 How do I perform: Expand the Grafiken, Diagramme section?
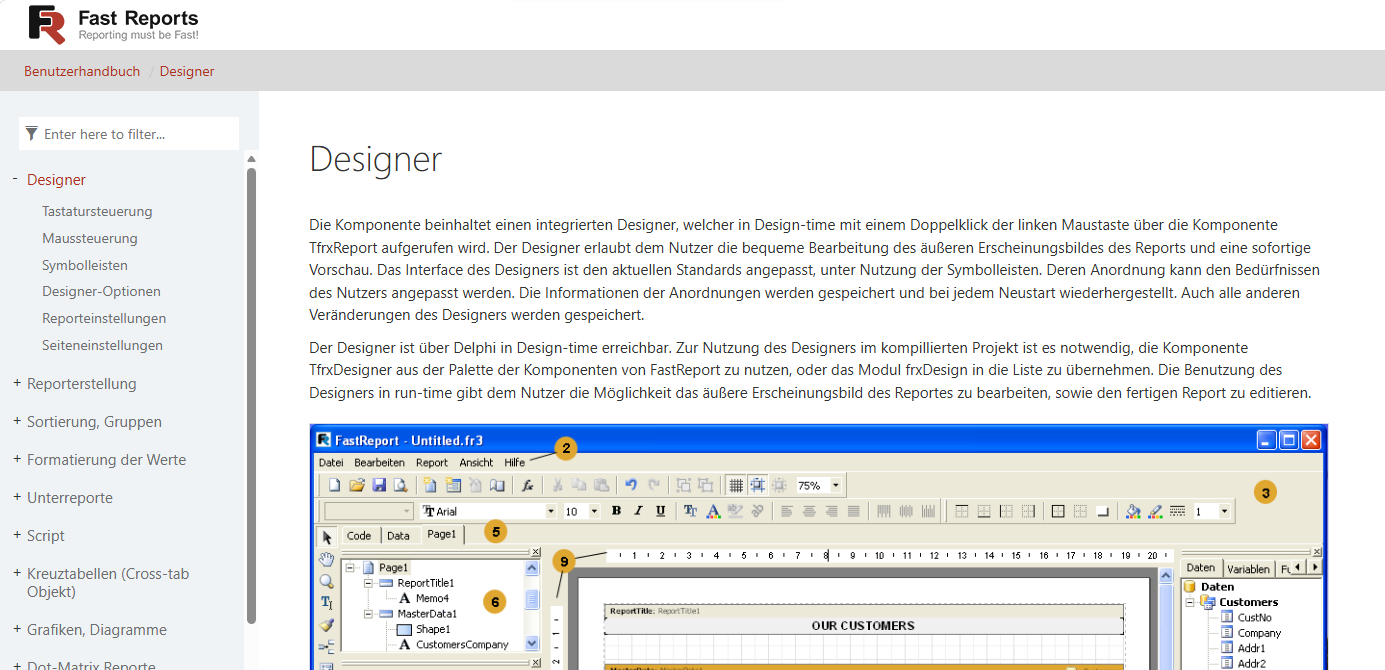point(16,629)
